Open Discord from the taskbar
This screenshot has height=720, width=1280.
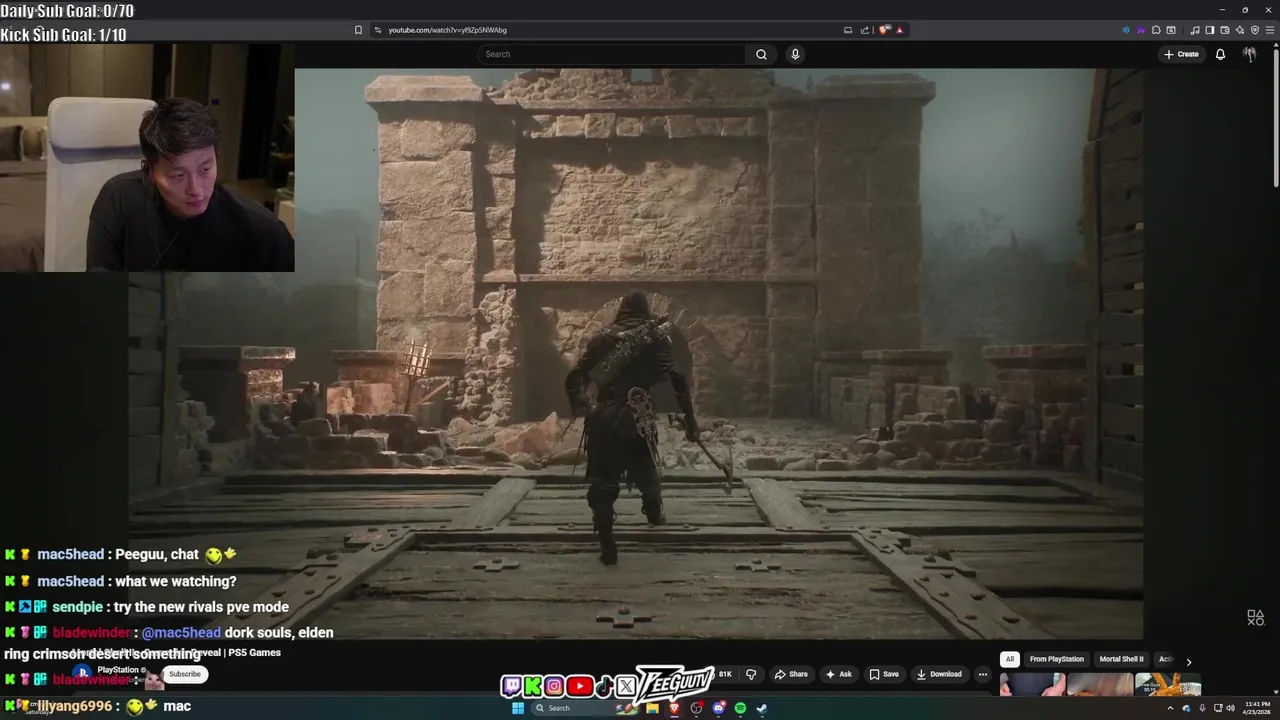[x=718, y=708]
